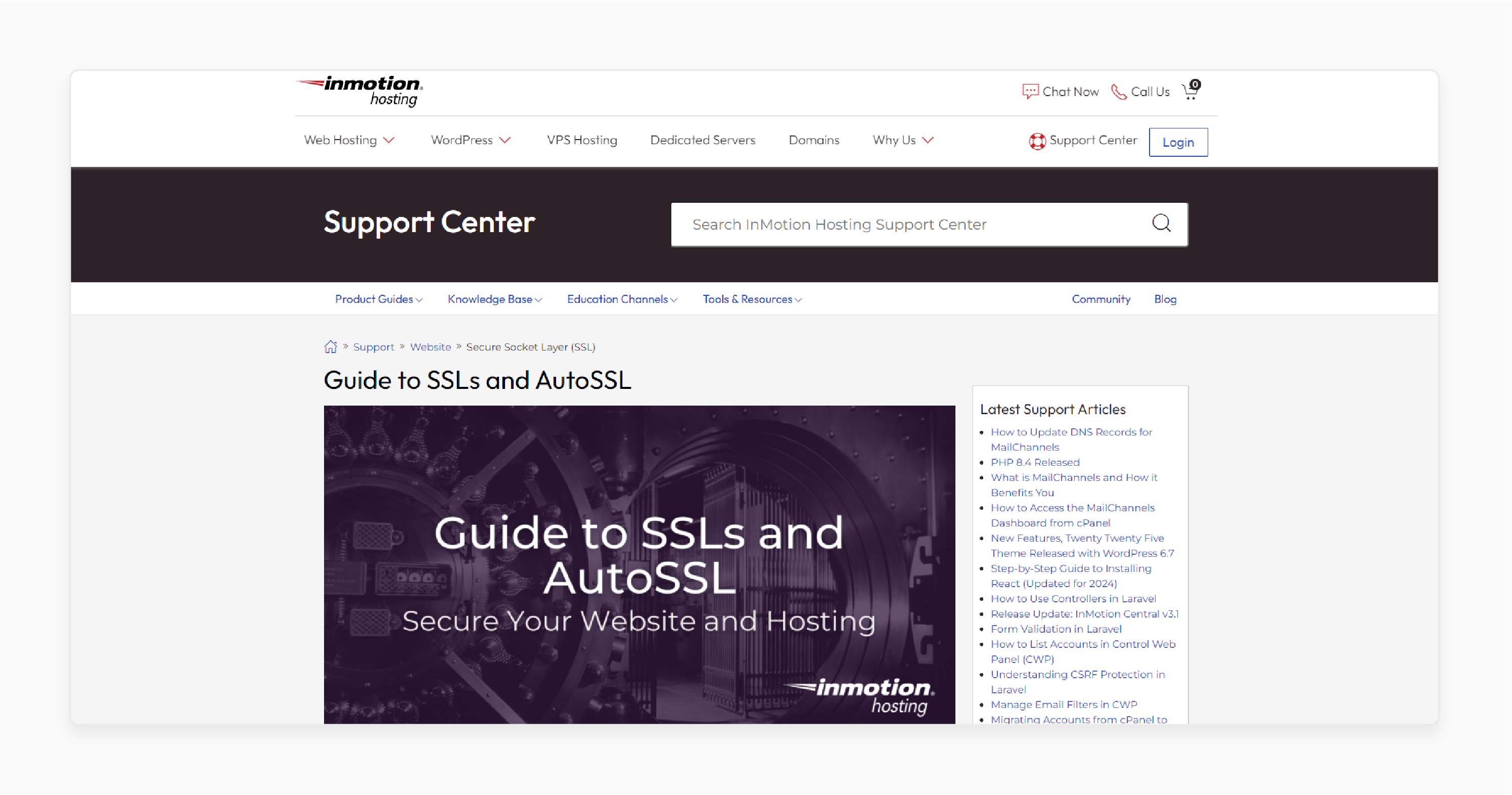Open What is MailChannels and How it Benefits You

point(1074,485)
